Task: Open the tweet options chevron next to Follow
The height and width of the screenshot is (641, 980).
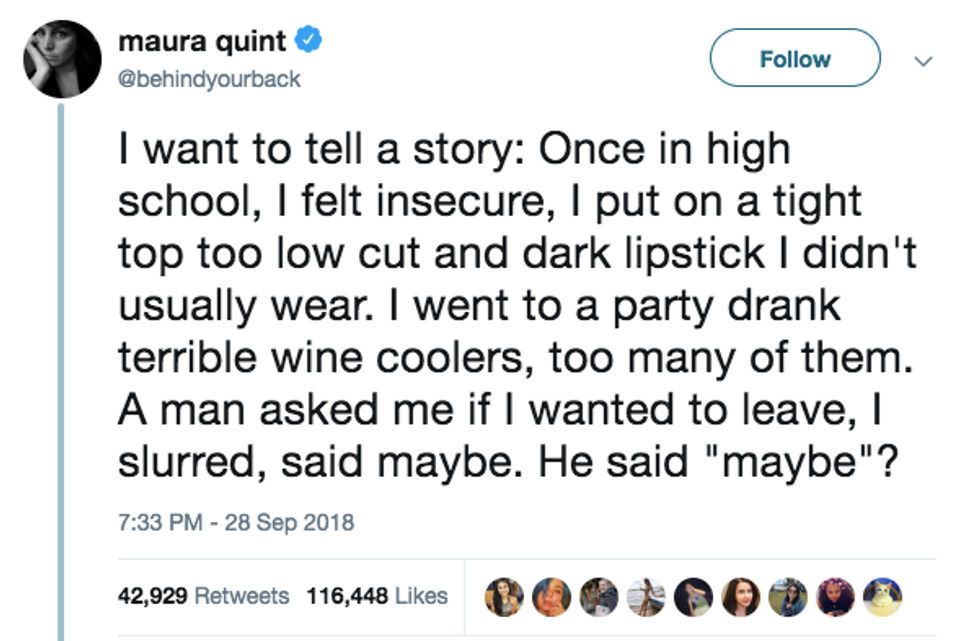Action: 921,62
